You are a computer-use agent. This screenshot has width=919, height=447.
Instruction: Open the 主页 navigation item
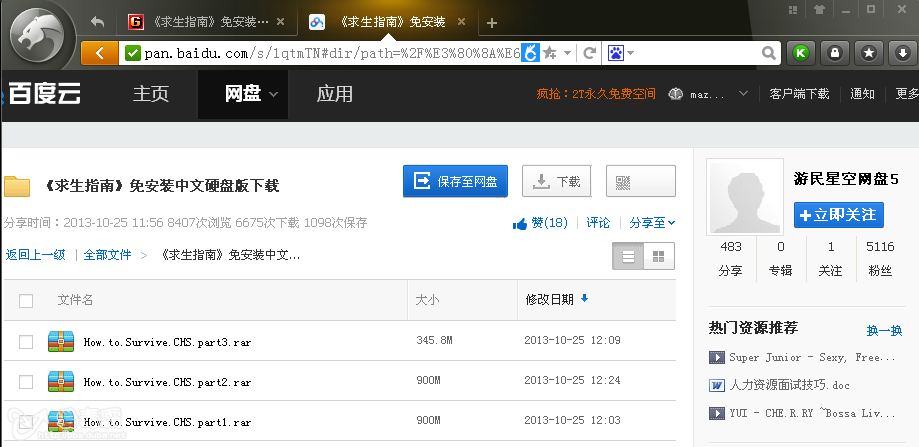tap(151, 94)
